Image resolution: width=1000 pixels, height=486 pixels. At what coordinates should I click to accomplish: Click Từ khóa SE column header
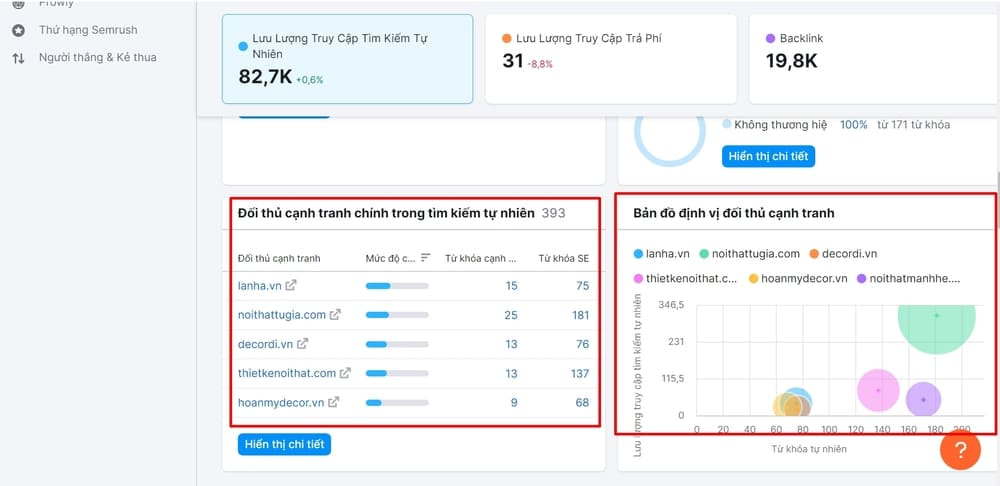[x=564, y=258]
